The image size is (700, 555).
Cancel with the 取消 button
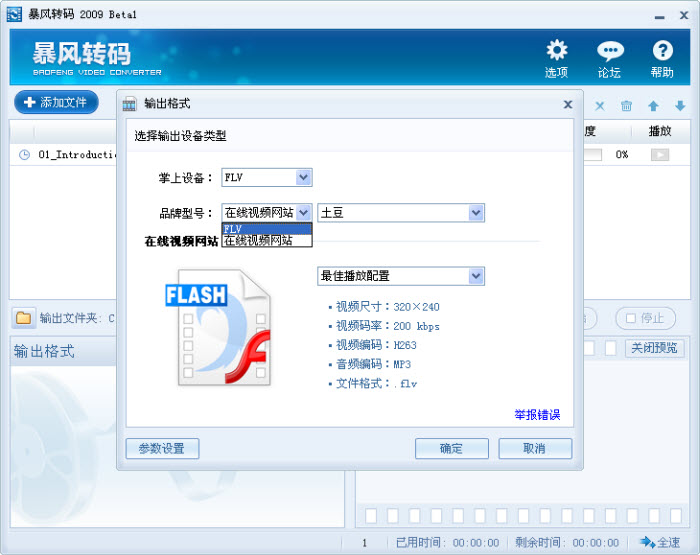point(535,448)
